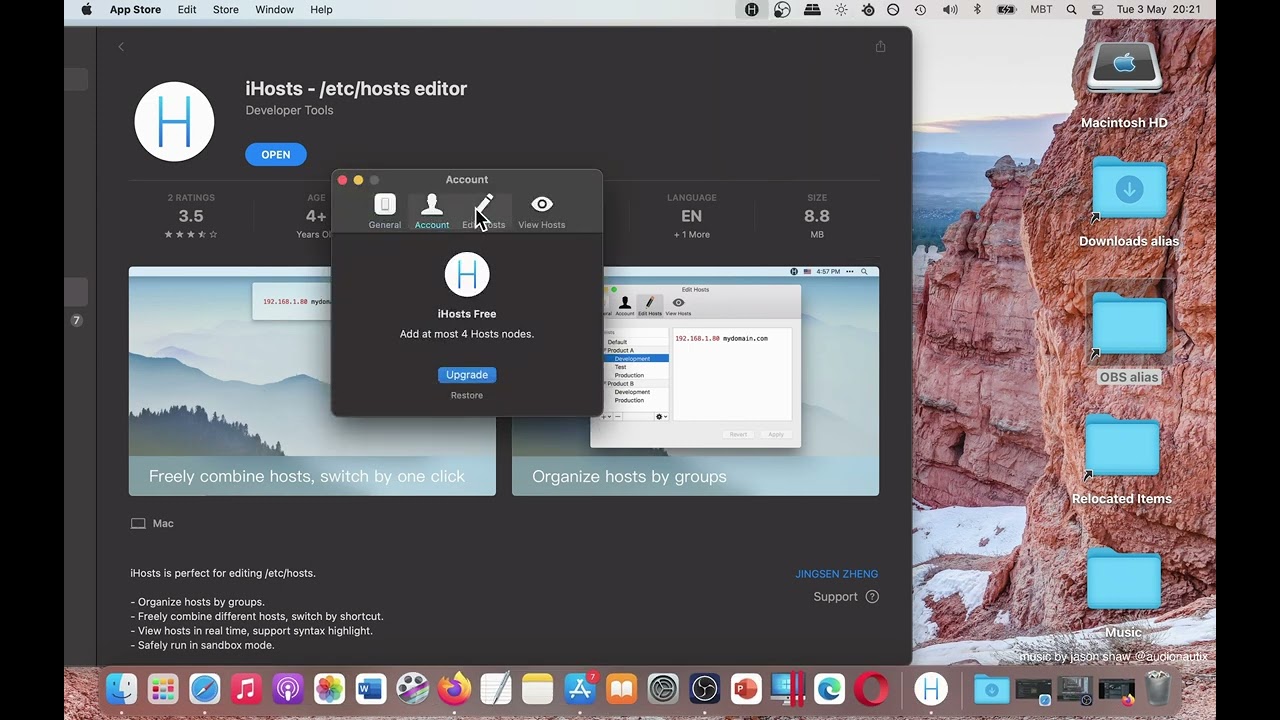Viewport: 1280px width, 720px height.
Task: Switch to the Edit Hosts tab
Action: coord(484,211)
